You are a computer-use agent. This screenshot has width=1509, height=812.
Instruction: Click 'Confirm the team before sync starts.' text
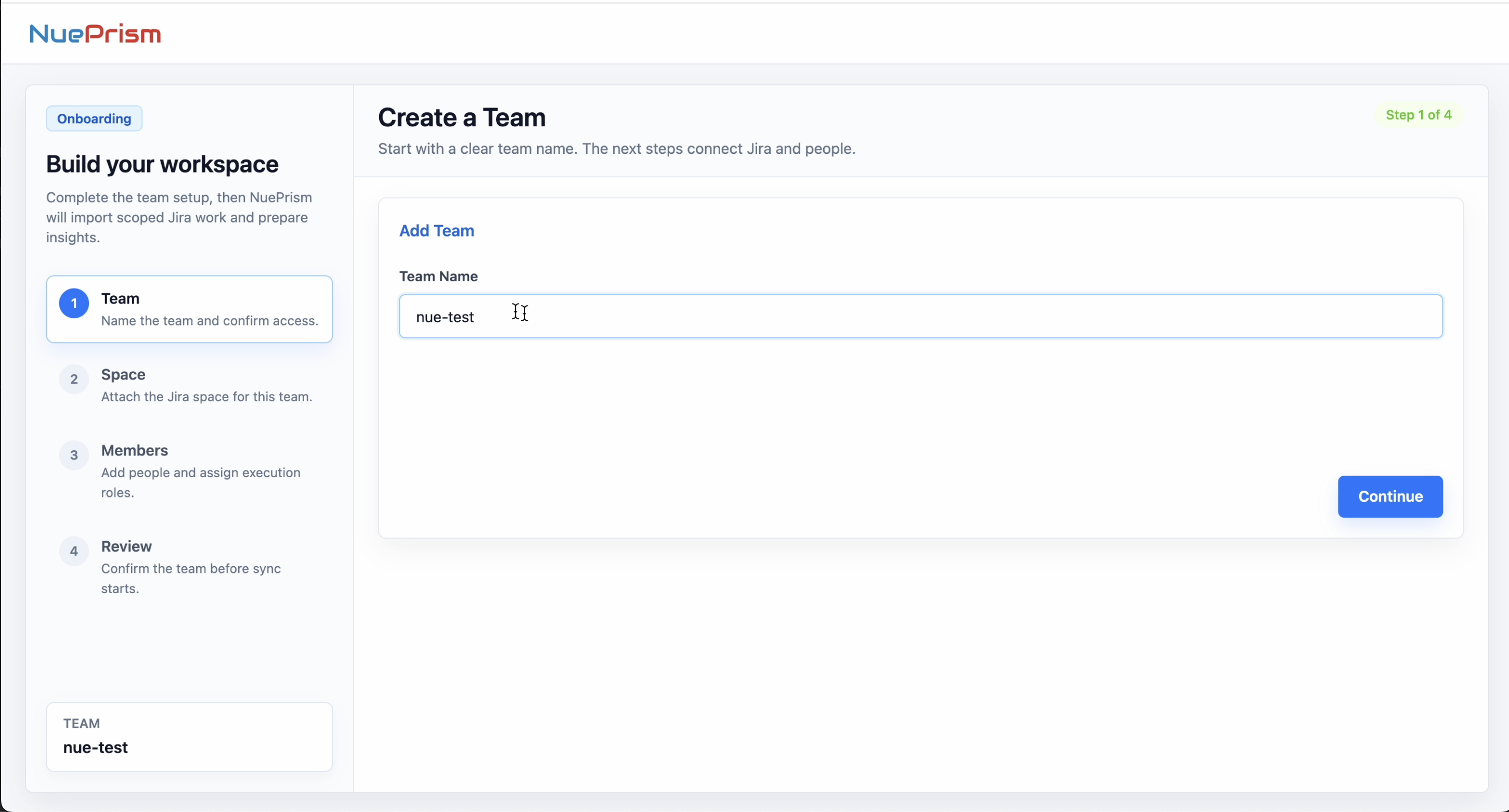191,579
